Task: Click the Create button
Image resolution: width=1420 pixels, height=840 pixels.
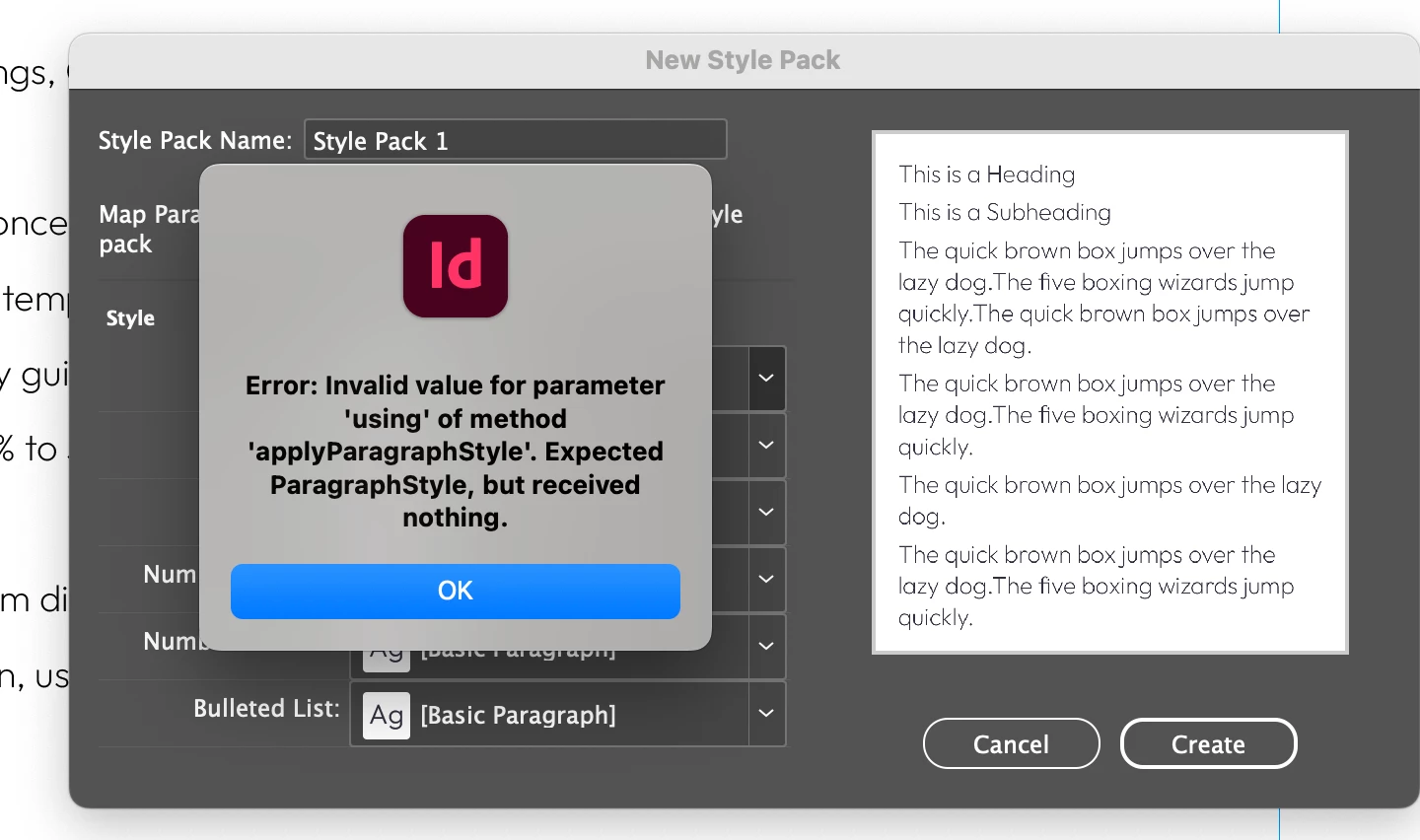Action: (x=1208, y=743)
